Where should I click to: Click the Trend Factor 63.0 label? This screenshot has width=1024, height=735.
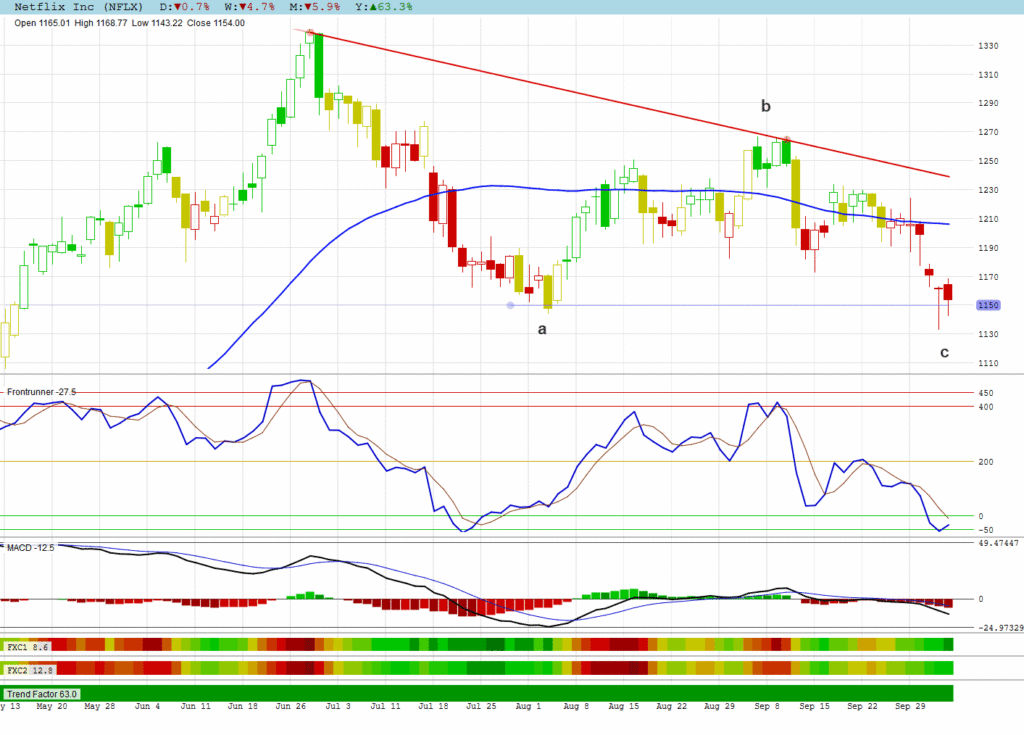pyautogui.click(x=42, y=693)
